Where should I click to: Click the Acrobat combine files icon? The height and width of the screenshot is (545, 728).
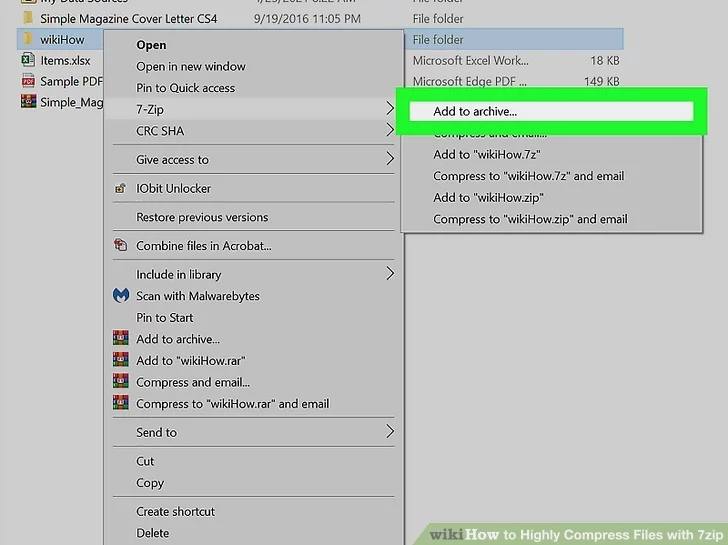[x=121, y=245]
